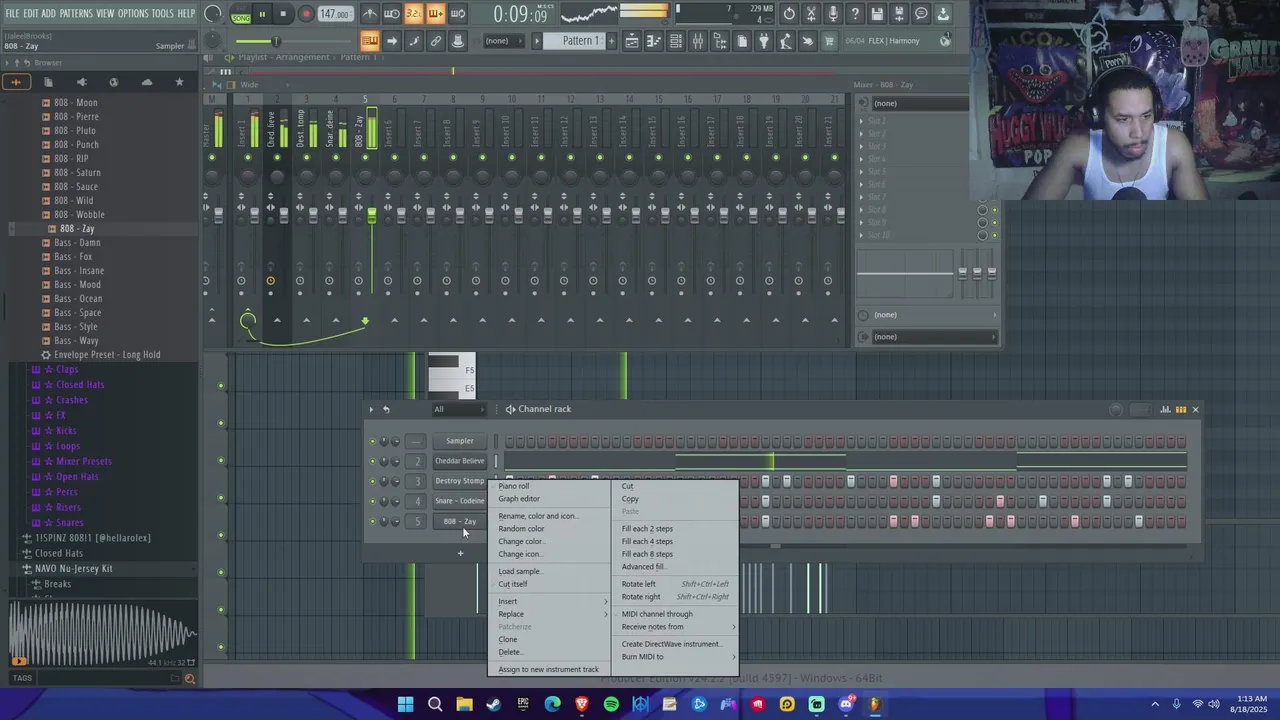Click the microphone one-click recording icon
The width and height of the screenshot is (1280, 720).
833,14
